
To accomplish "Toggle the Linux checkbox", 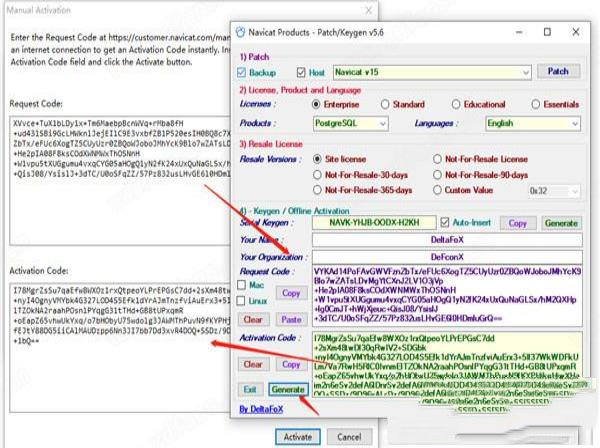I will [241, 301].
